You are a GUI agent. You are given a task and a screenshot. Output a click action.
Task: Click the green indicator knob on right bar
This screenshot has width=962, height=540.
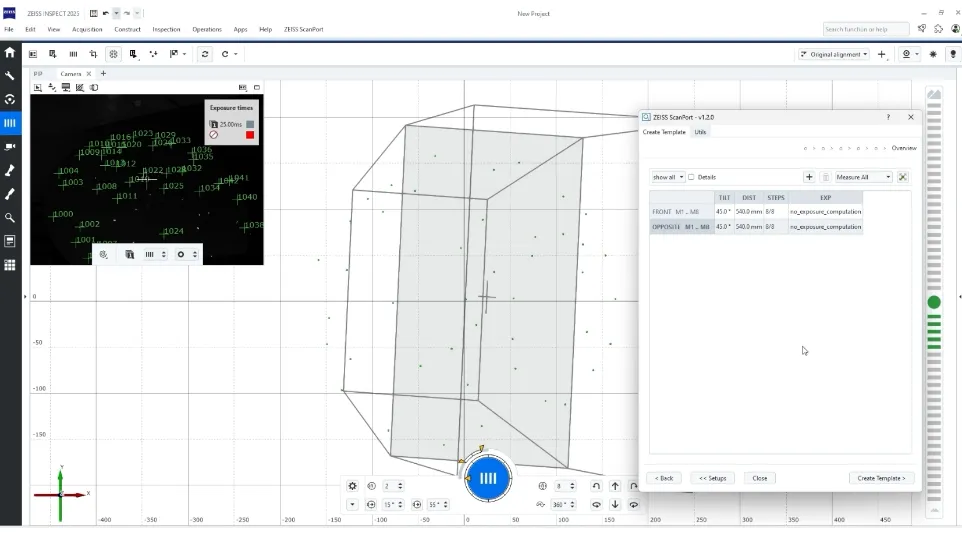tap(934, 302)
